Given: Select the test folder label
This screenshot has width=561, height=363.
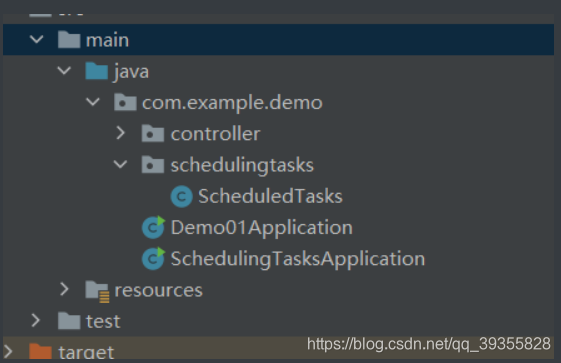Looking at the screenshot, I should (103, 321).
